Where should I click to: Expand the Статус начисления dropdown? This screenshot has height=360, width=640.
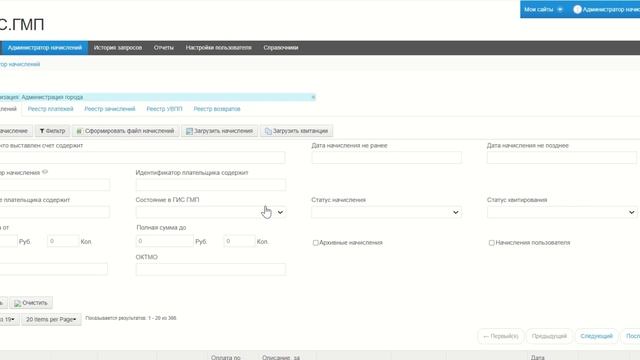pos(387,212)
